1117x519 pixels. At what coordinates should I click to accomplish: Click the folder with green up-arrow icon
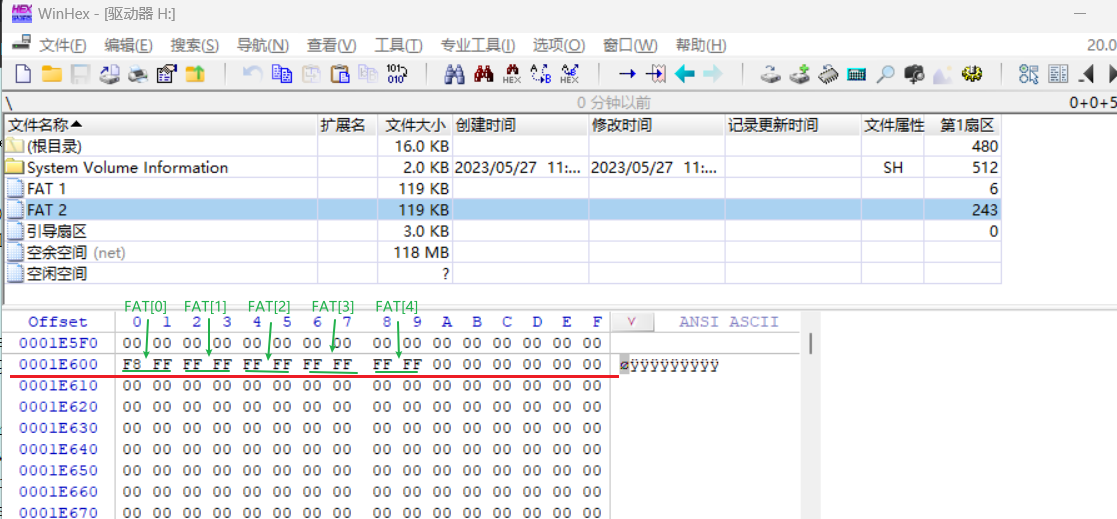tap(195, 73)
